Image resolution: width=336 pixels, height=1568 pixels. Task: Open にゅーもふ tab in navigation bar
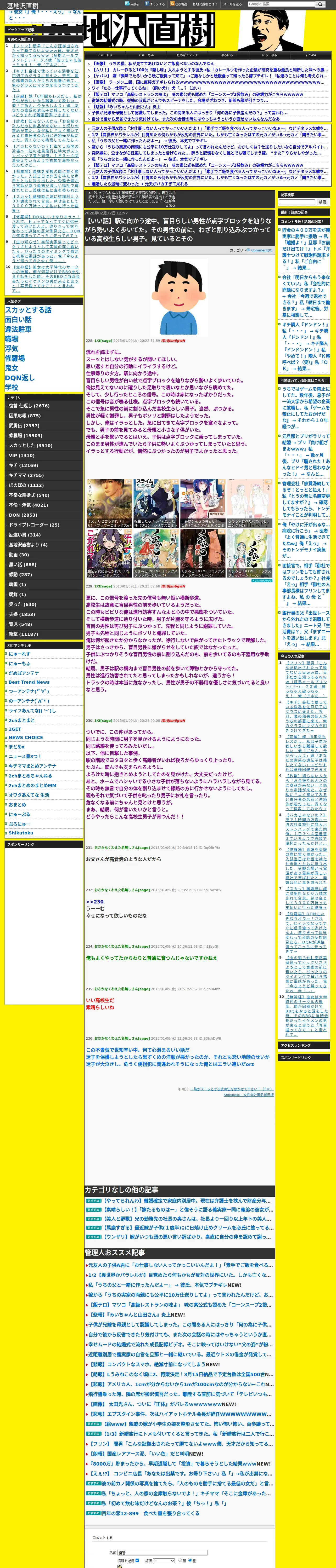(x=146, y=55)
